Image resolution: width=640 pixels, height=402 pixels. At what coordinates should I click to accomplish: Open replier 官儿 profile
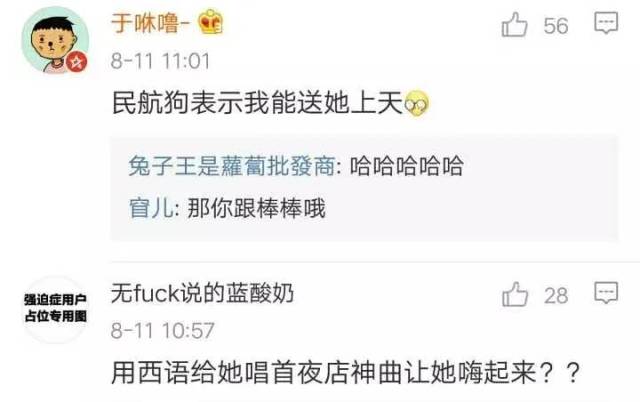click(x=151, y=208)
